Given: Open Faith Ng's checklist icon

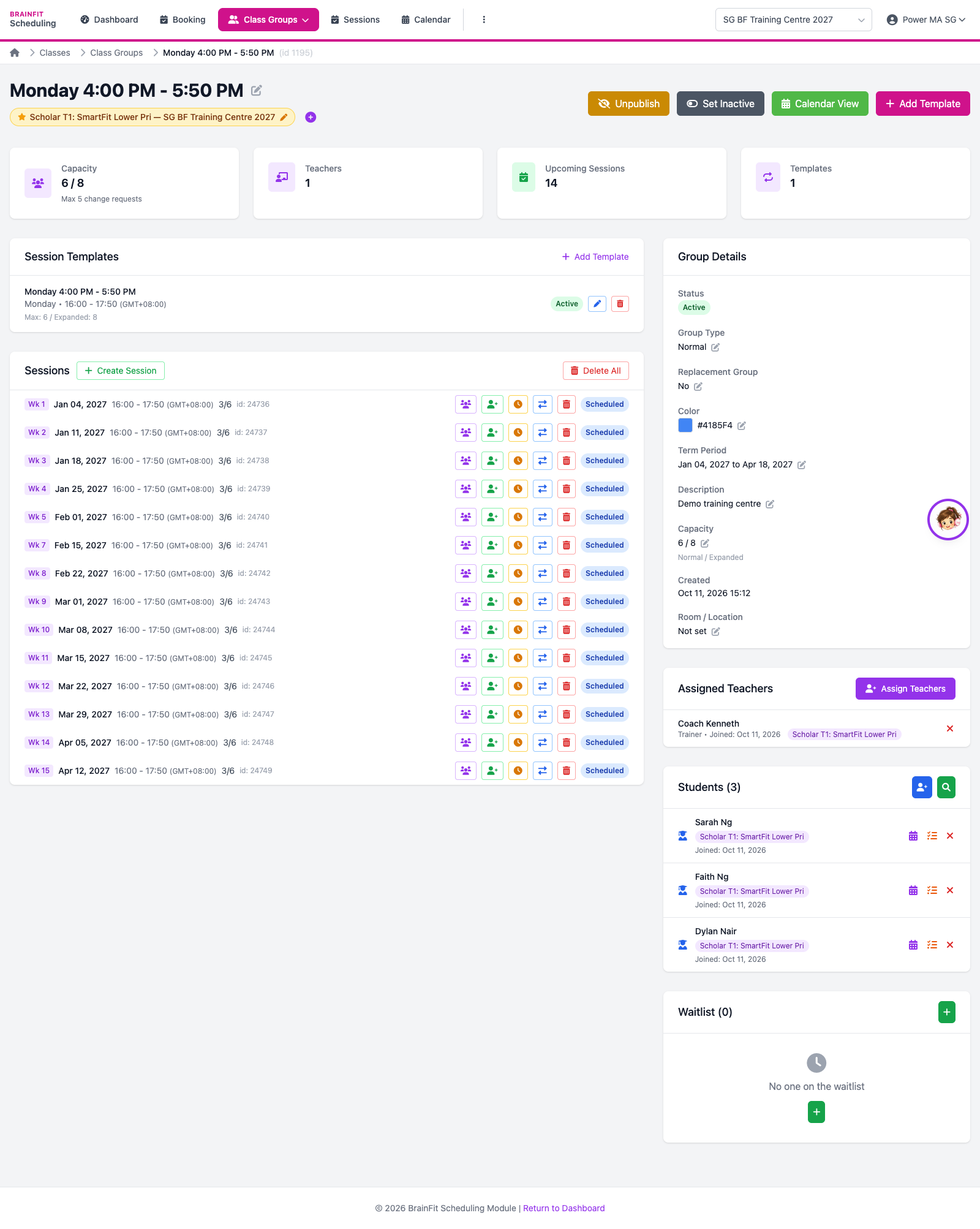Looking at the screenshot, I should [x=932, y=891].
